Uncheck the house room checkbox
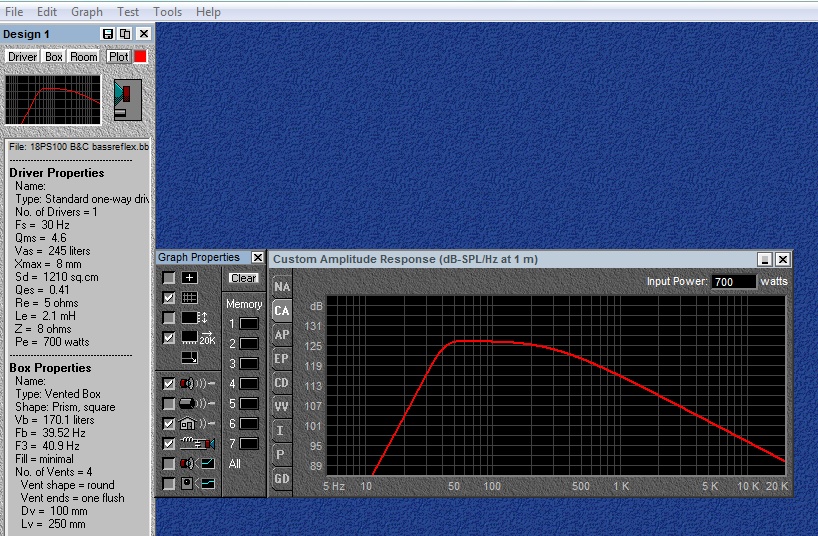818x536 pixels. [x=169, y=423]
